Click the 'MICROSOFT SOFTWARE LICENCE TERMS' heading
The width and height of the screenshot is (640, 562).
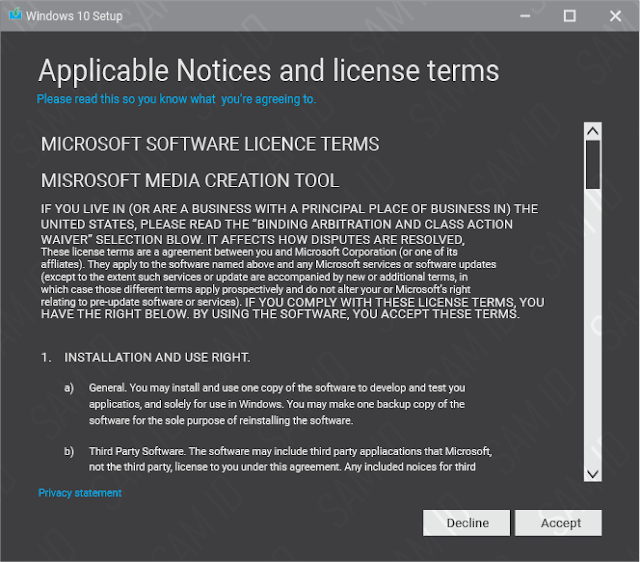(x=210, y=144)
